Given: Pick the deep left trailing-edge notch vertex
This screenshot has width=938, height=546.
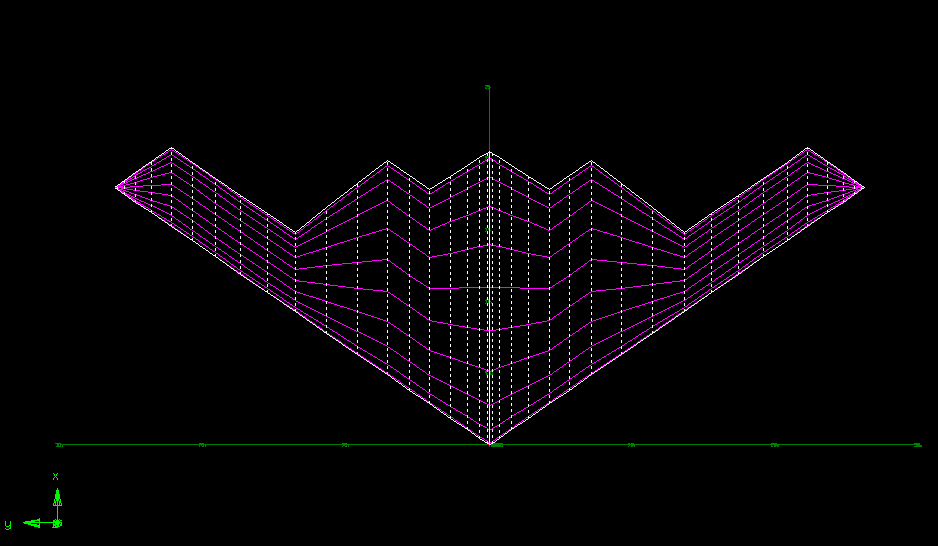Looking at the screenshot, I should point(295,234).
